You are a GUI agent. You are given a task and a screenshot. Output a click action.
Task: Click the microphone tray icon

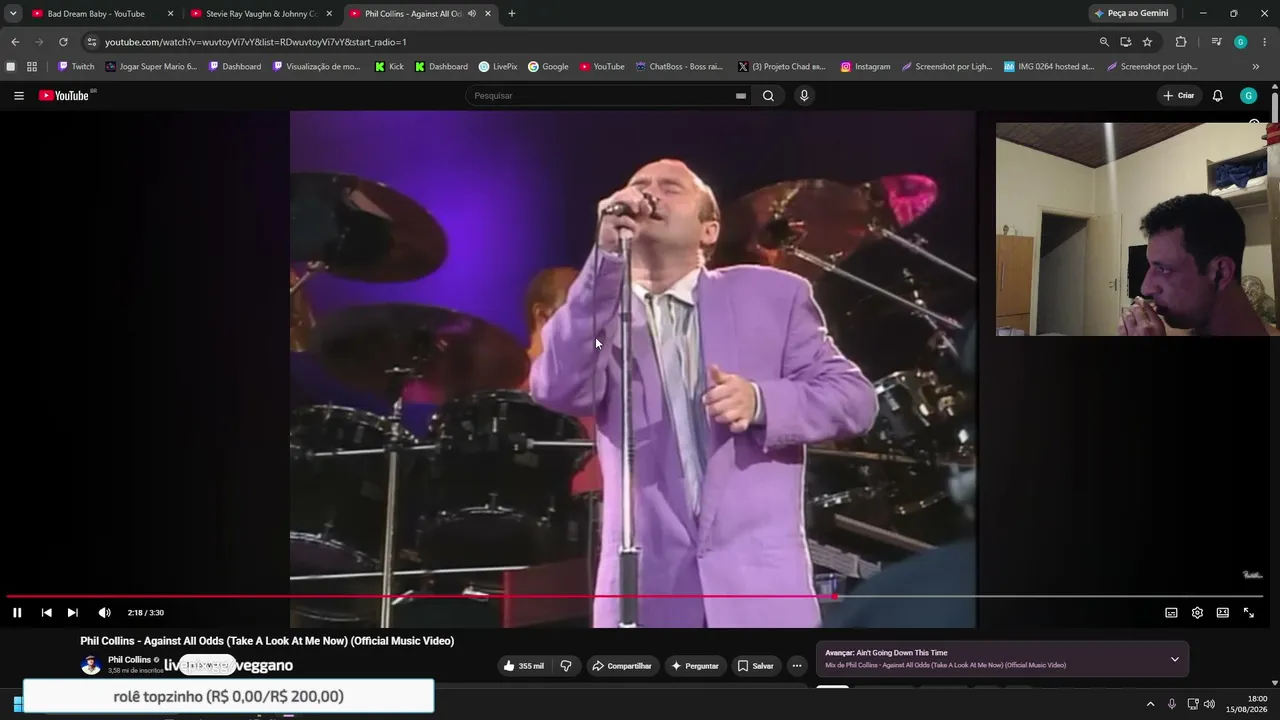coord(1172,704)
